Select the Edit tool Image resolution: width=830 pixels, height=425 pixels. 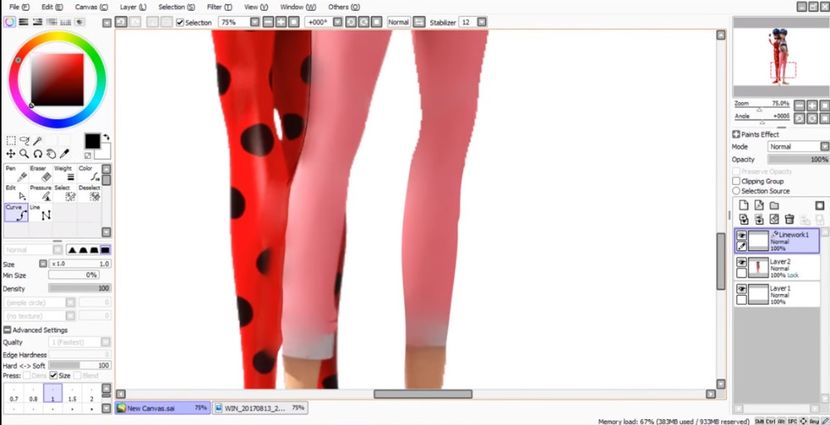point(16,193)
